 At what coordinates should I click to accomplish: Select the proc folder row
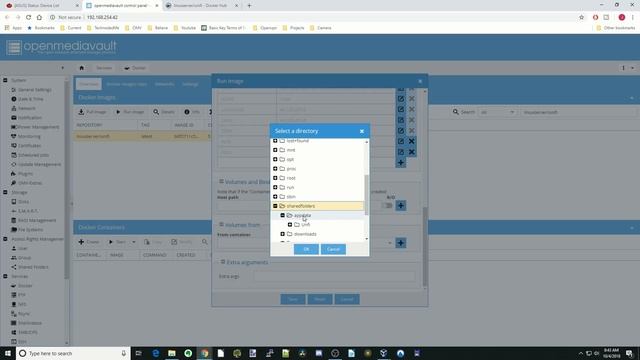coord(318,169)
